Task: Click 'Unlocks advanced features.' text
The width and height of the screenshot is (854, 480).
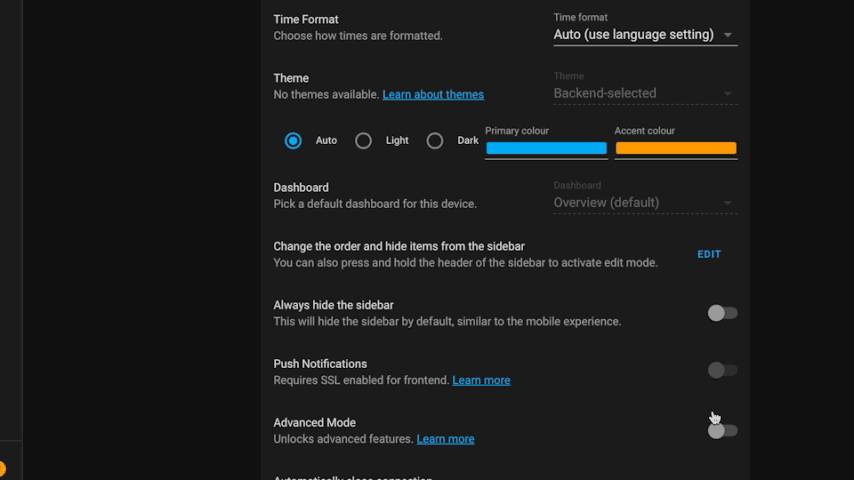Action: point(344,439)
